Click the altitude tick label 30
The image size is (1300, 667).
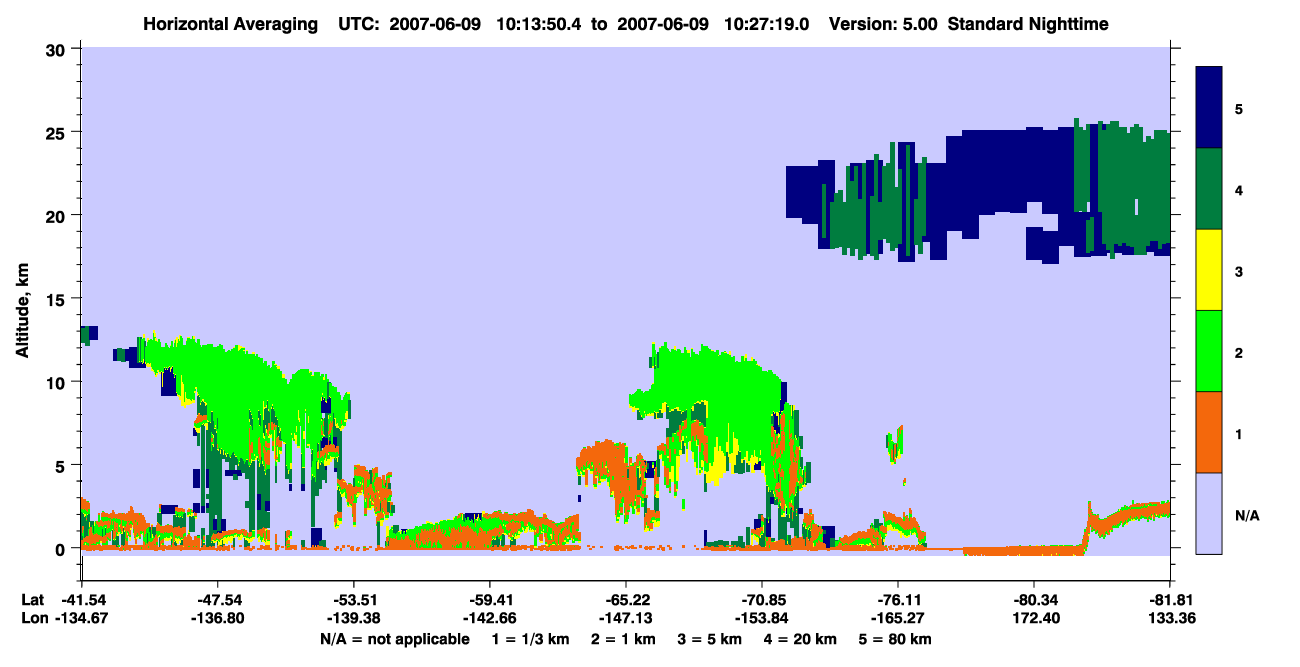tap(57, 48)
